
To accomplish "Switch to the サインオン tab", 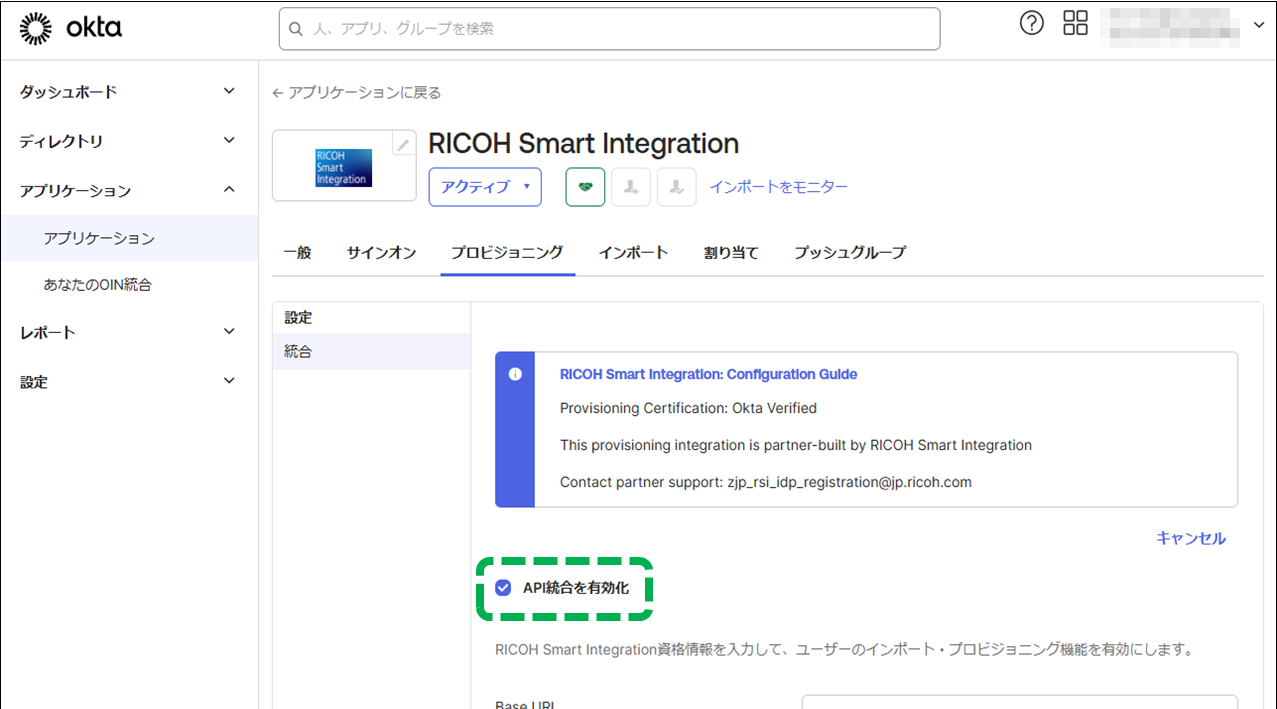I will 381,253.
